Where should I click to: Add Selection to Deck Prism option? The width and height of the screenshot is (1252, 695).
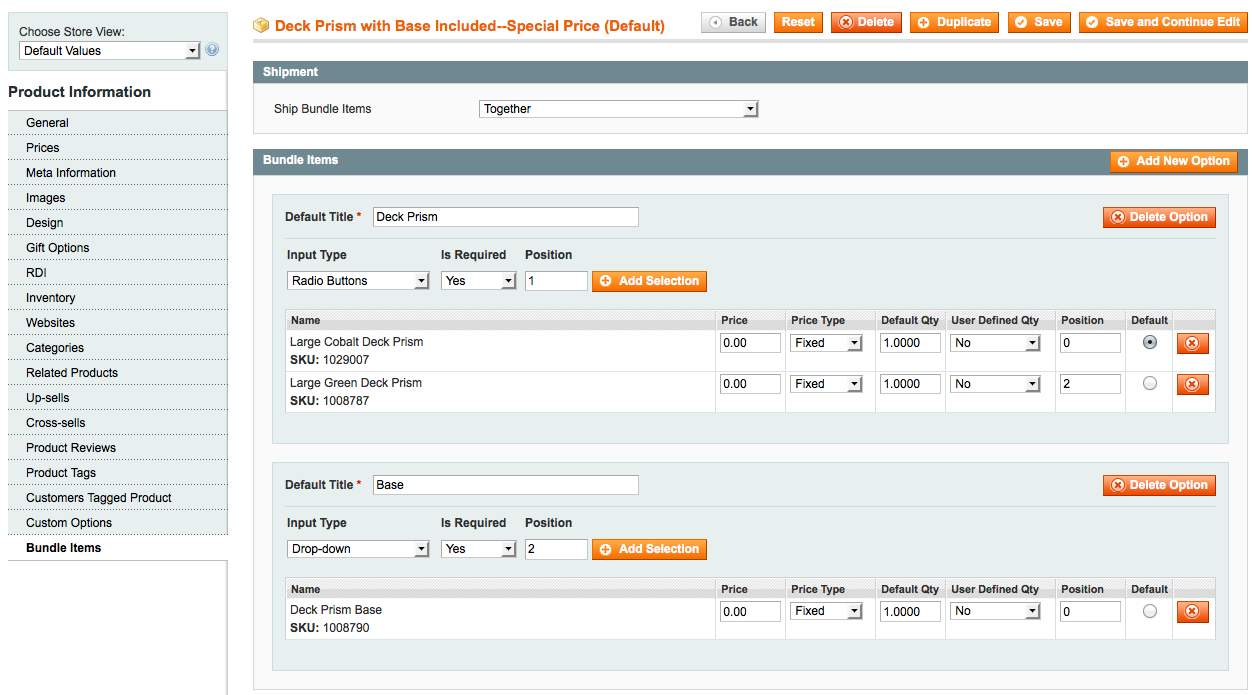pyautogui.click(x=649, y=281)
